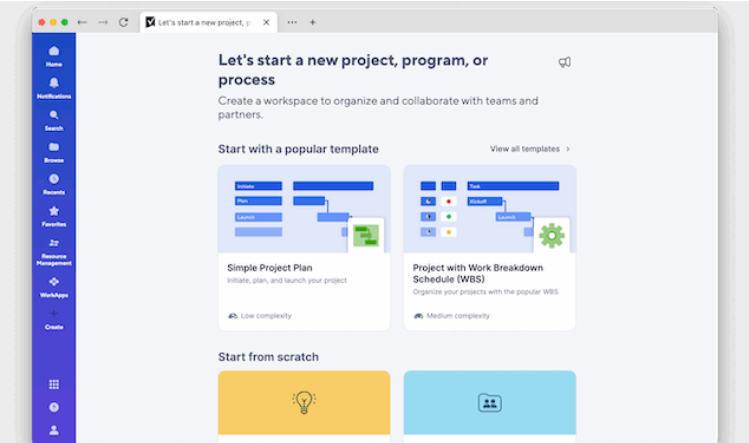Select the Simple Project Plan template
749x443 pixels.
click(x=304, y=247)
